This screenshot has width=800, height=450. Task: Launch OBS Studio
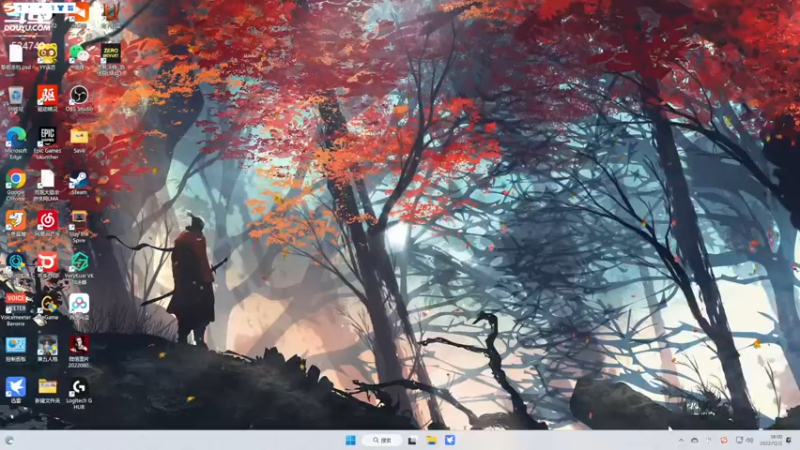(x=79, y=96)
